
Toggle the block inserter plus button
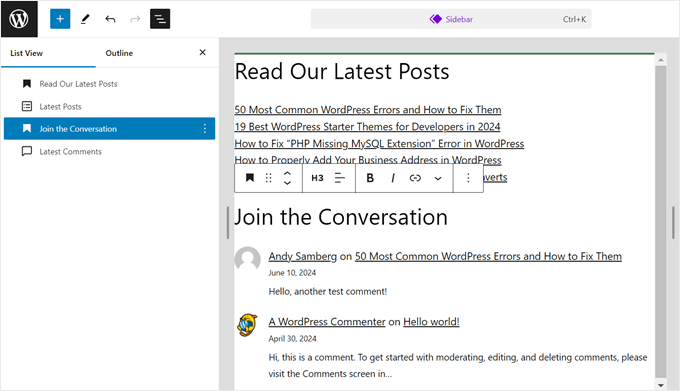[x=60, y=19]
